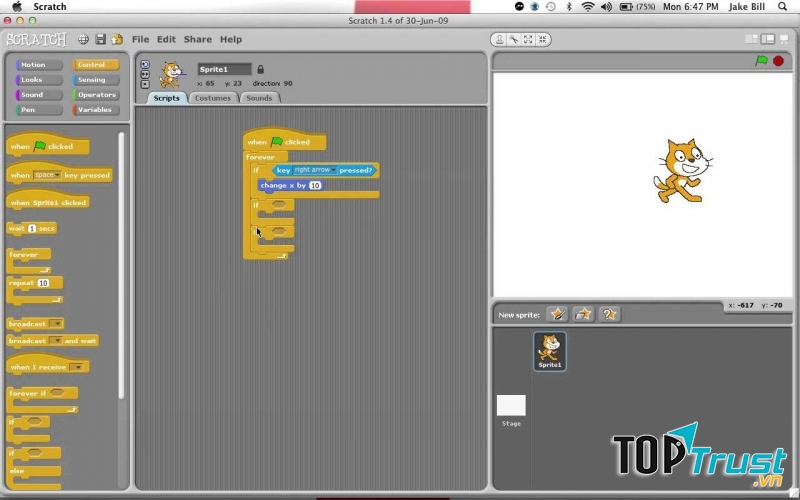
Task: Select the Sensing blocks category
Action: click(x=92, y=80)
